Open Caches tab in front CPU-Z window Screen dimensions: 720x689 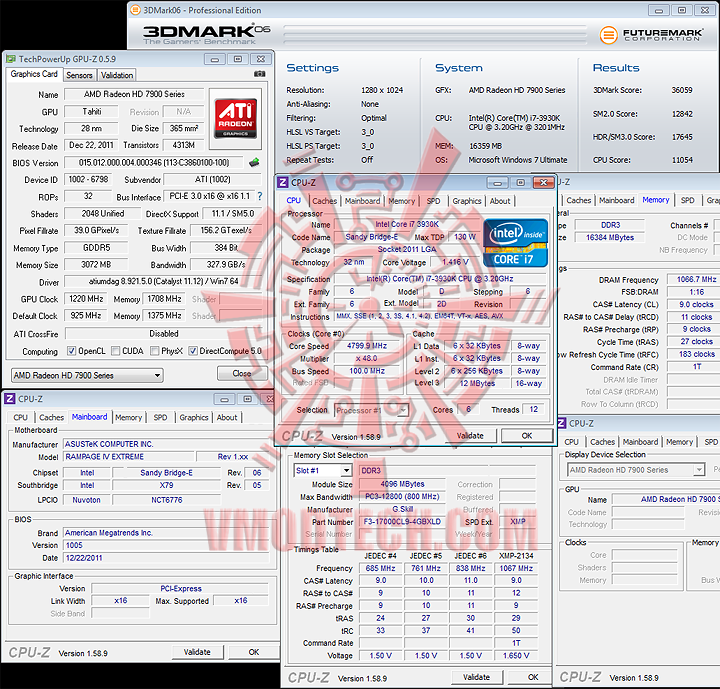coord(325,201)
